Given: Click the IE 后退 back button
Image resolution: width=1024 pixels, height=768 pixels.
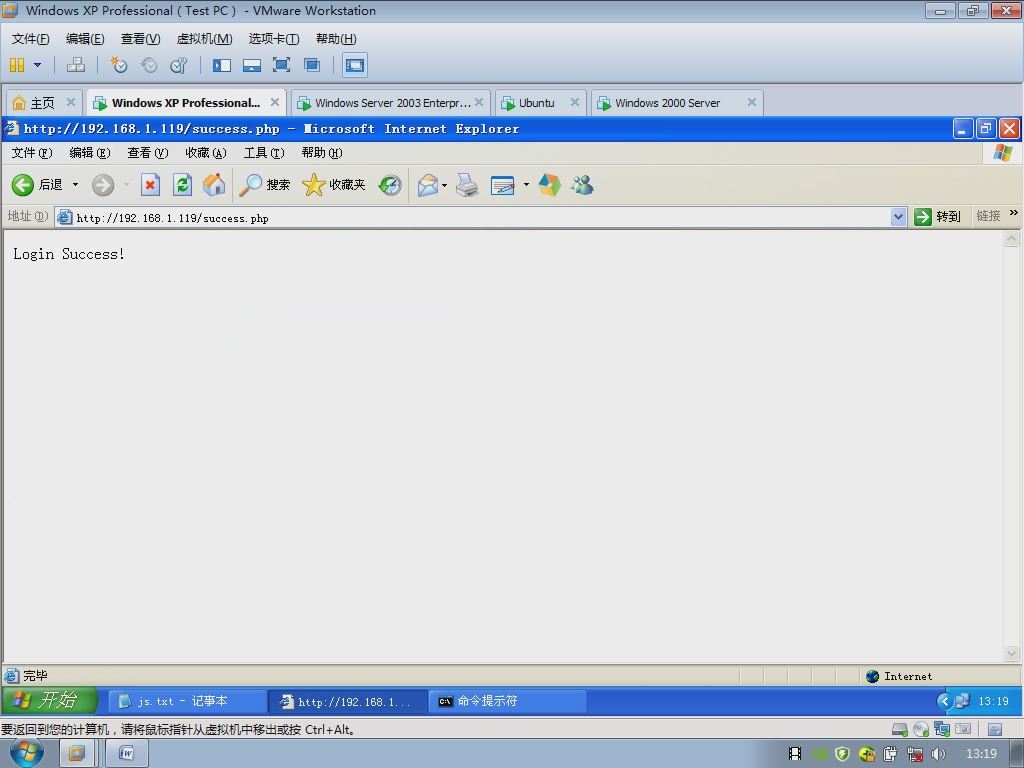Looking at the screenshot, I should click(37, 185).
